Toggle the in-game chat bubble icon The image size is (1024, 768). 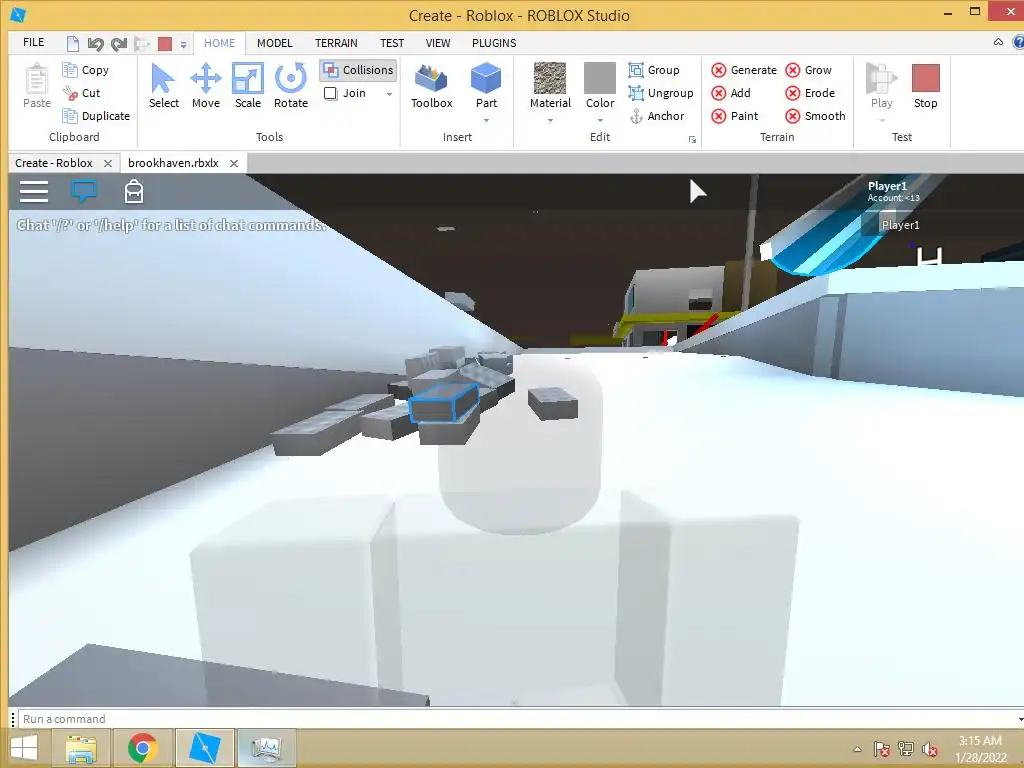click(x=84, y=191)
